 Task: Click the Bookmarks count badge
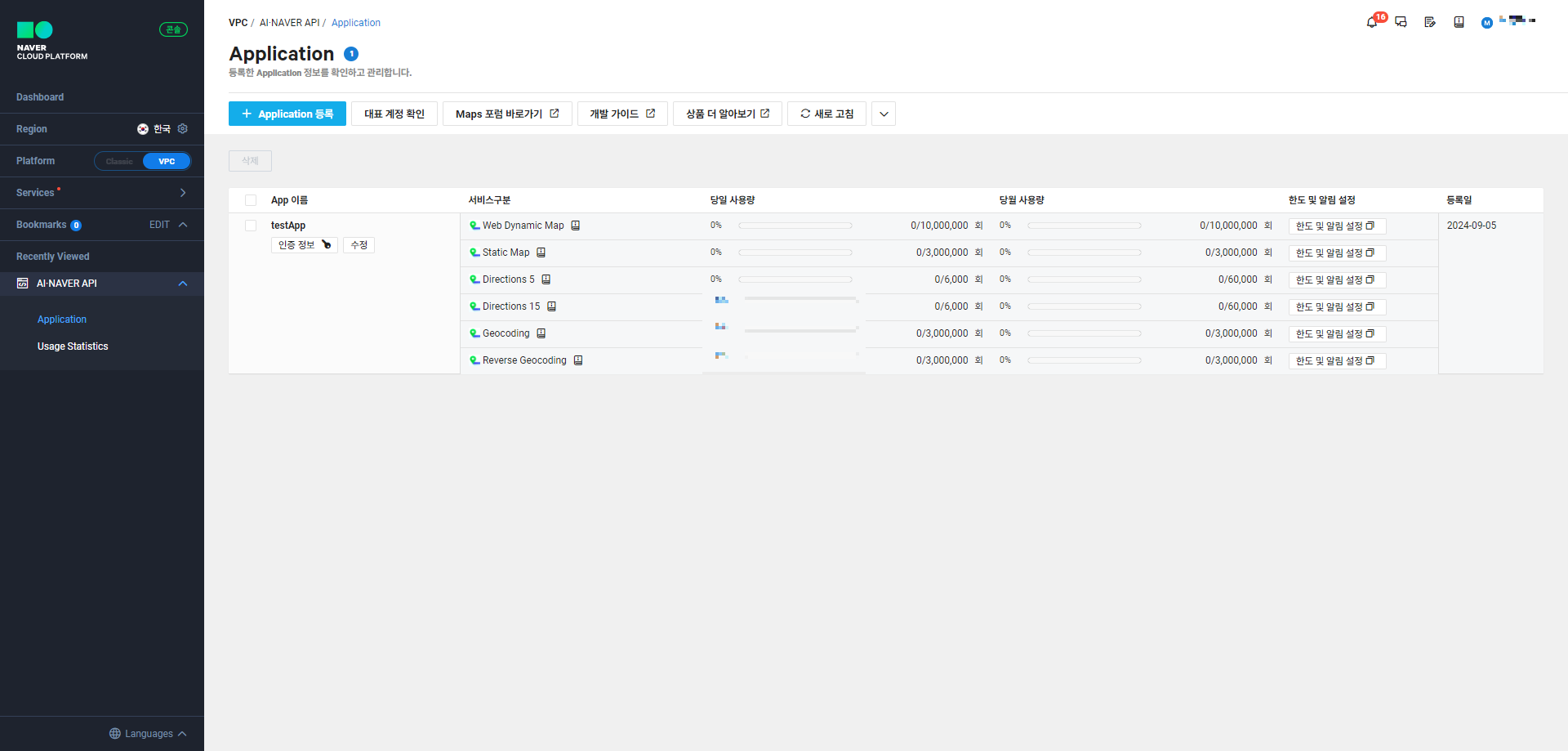pyautogui.click(x=76, y=226)
